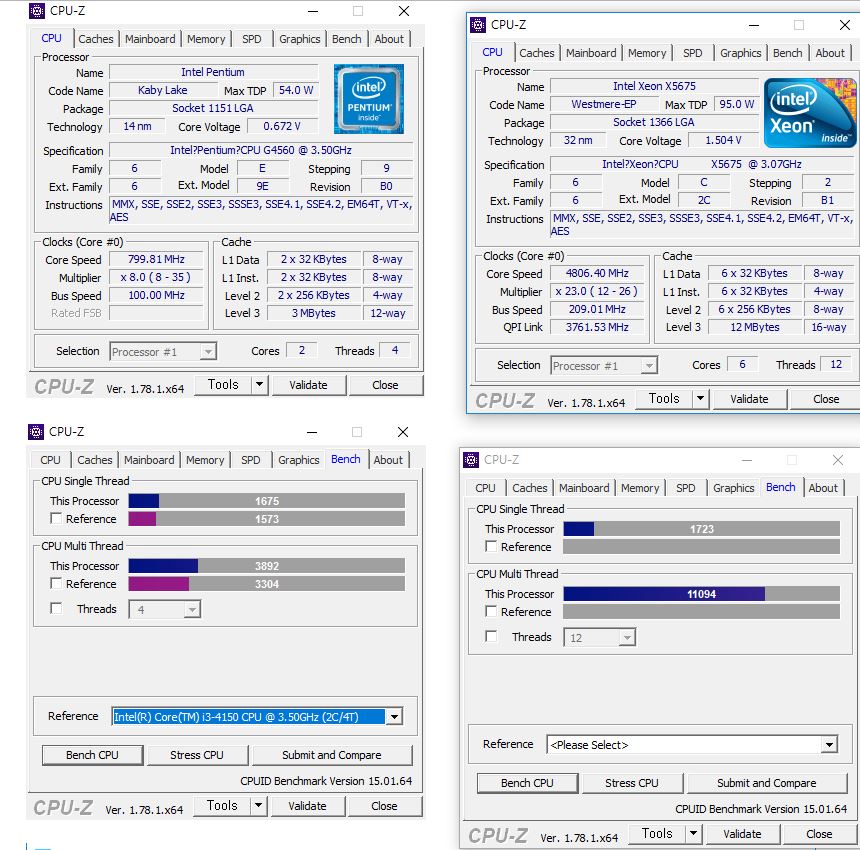The height and width of the screenshot is (850, 860).
Task: Switch to Caches tab in Pentium CPU window
Action: tap(95, 39)
